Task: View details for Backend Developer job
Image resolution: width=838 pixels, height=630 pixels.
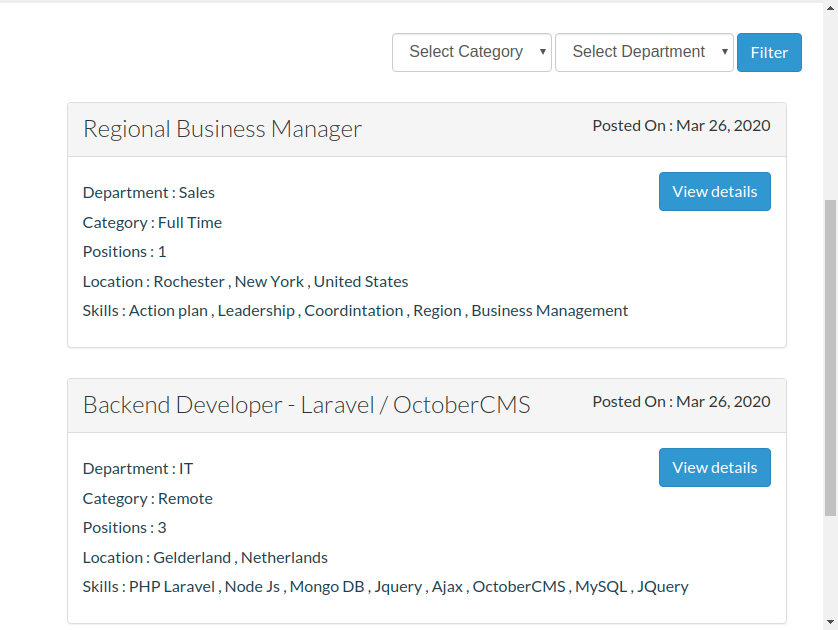Action: [x=715, y=468]
